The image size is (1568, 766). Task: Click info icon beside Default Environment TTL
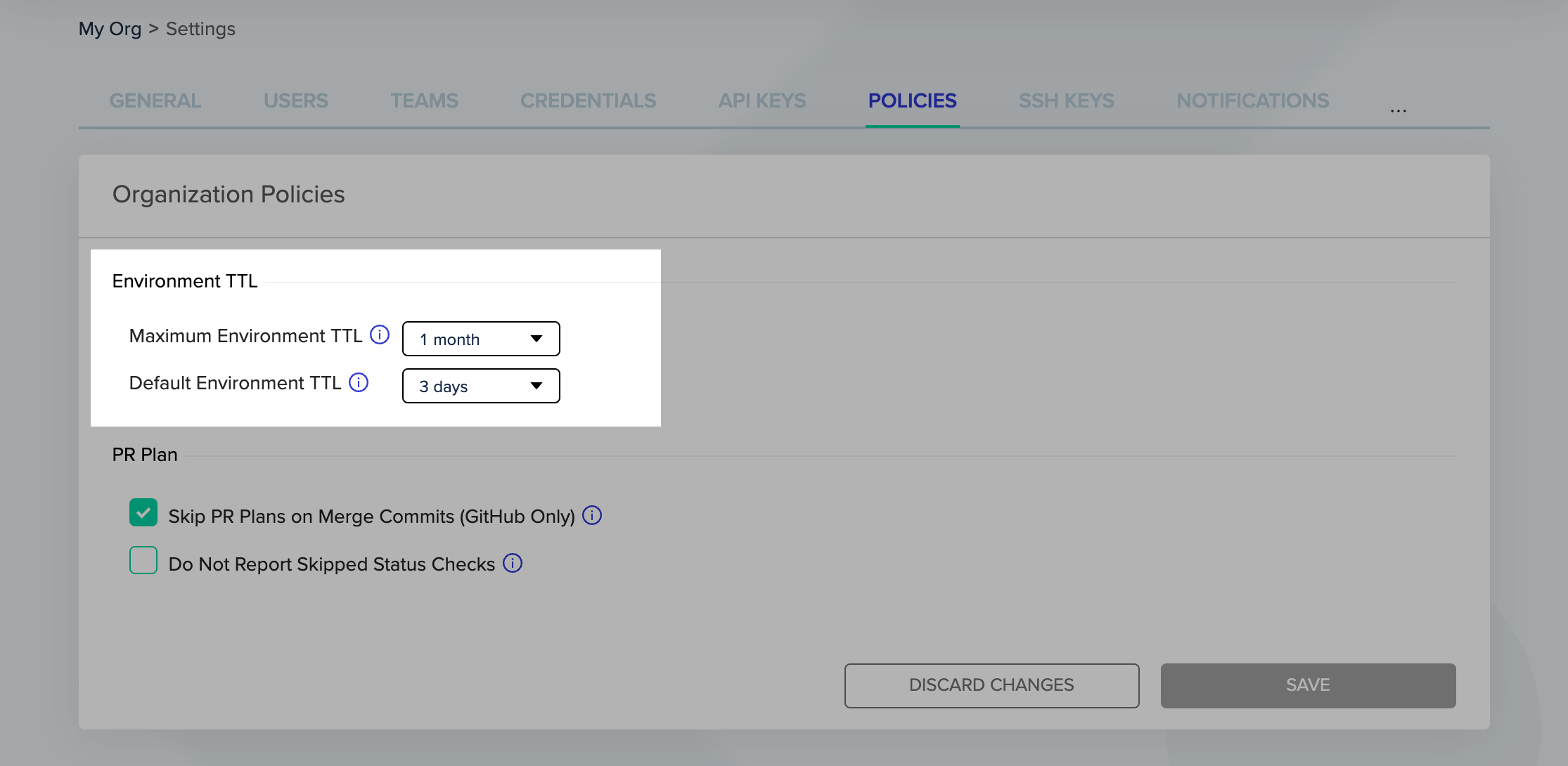coord(359,382)
